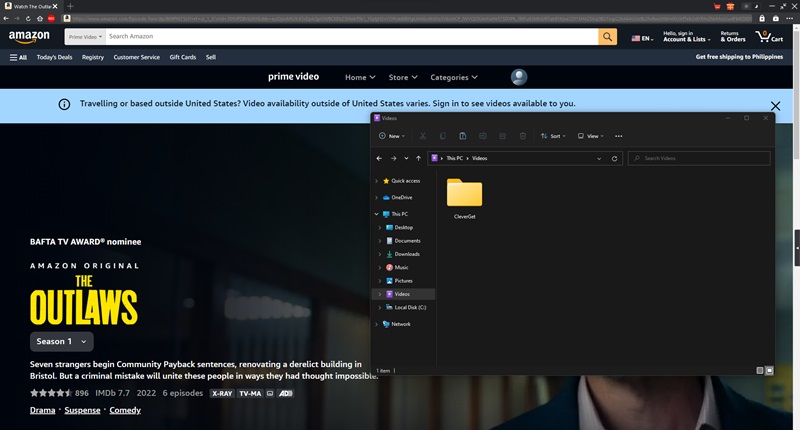
Task: Expand Quick access in the tree
Action: 377,181
